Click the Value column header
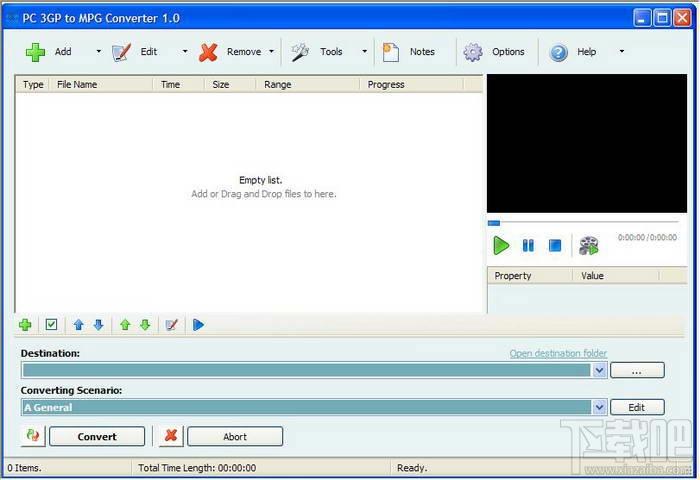 (x=616, y=275)
